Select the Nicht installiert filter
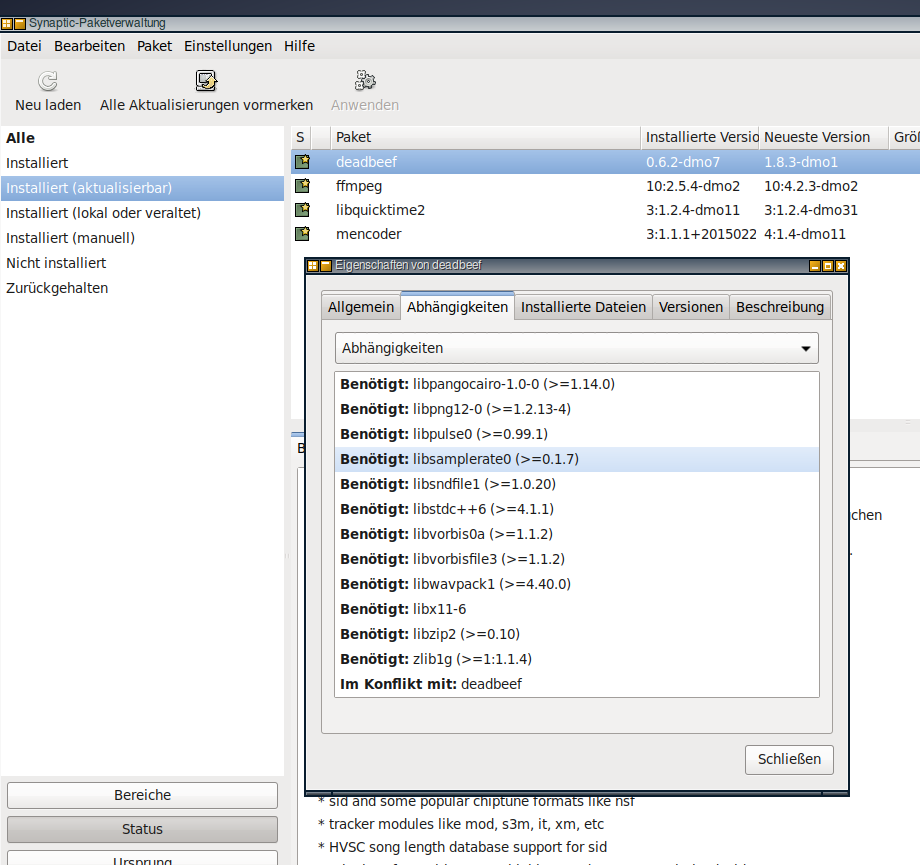 pyautogui.click(x=56, y=263)
